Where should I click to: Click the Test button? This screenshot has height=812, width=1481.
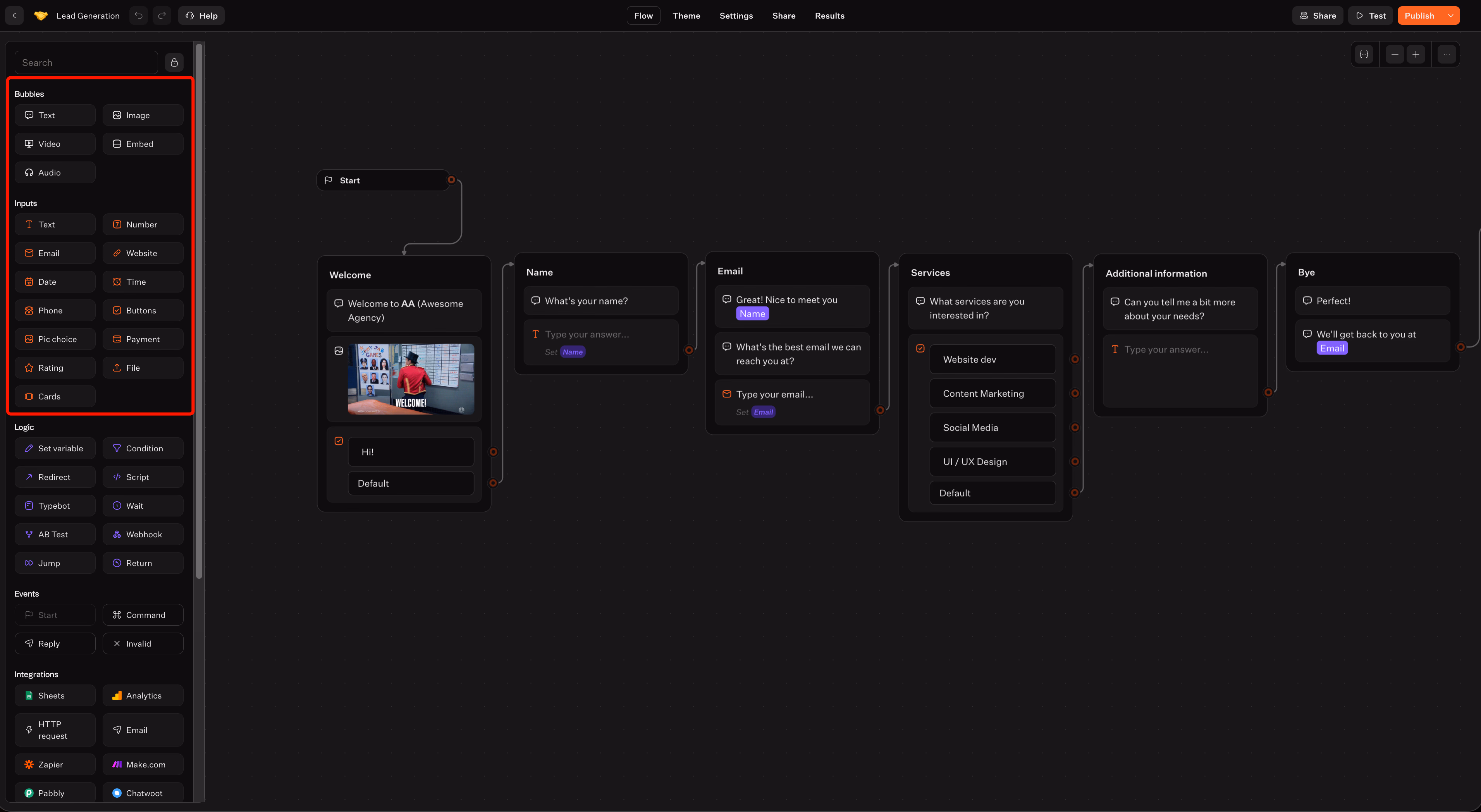coord(1371,15)
